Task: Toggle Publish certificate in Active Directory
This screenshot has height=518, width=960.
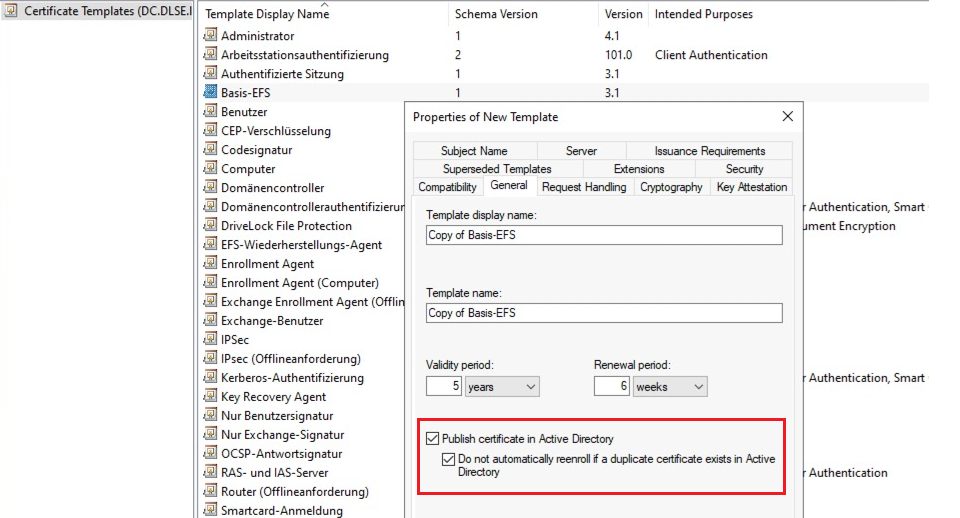Action: (432, 439)
